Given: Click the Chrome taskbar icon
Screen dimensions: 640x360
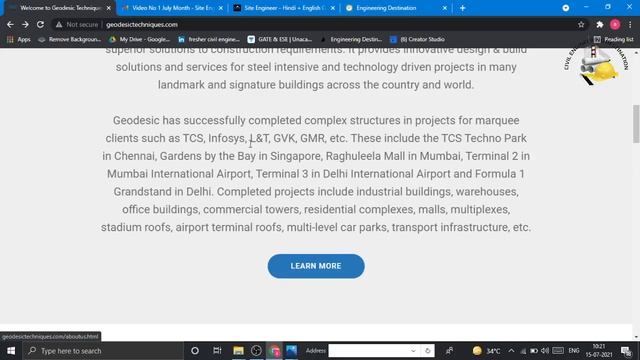Looking at the screenshot, I should (x=274, y=351).
